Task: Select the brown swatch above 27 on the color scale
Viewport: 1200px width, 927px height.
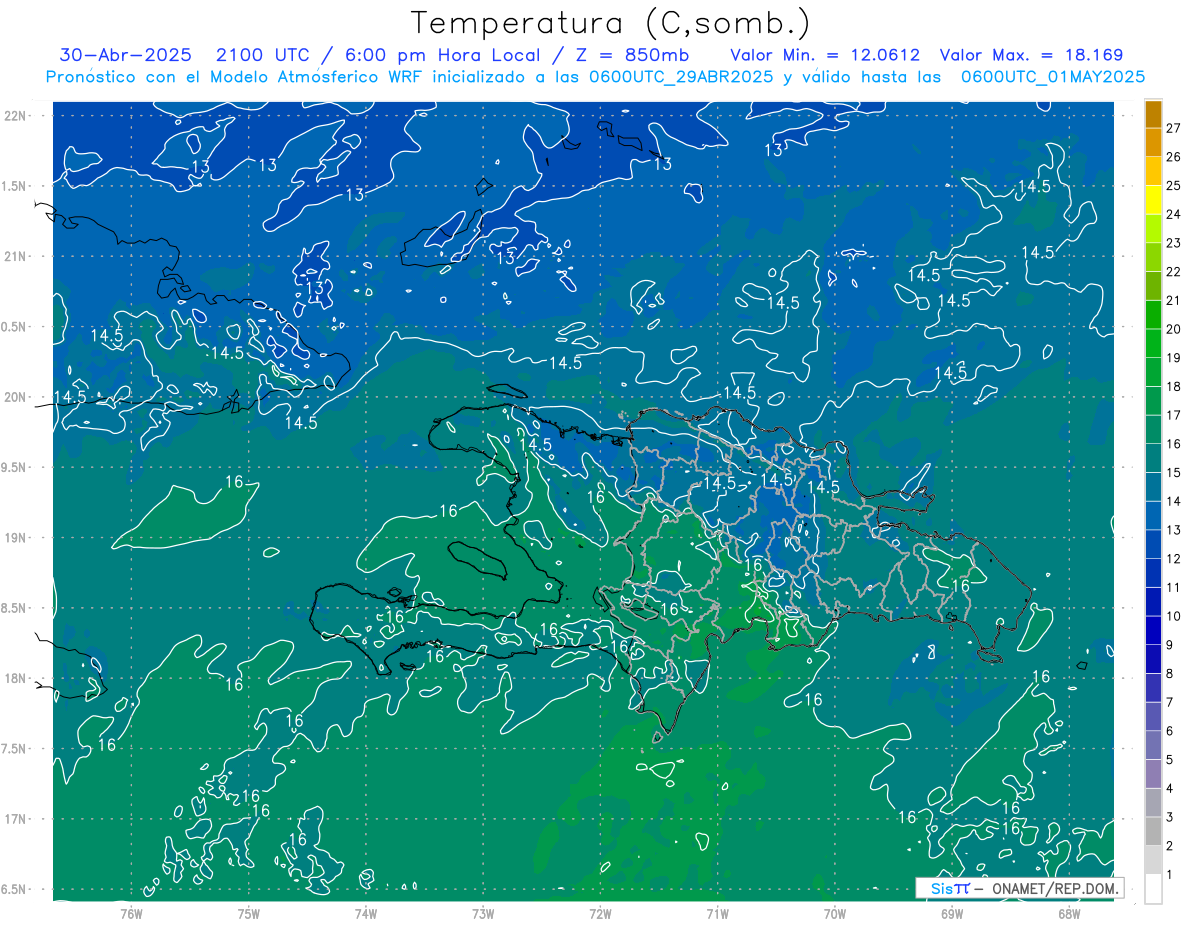Action: tap(1153, 114)
